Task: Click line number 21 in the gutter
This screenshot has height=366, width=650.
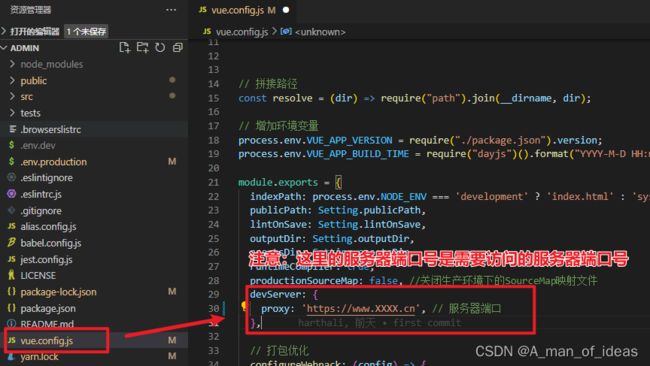Action: pyautogui.click(x=213, y=182)
